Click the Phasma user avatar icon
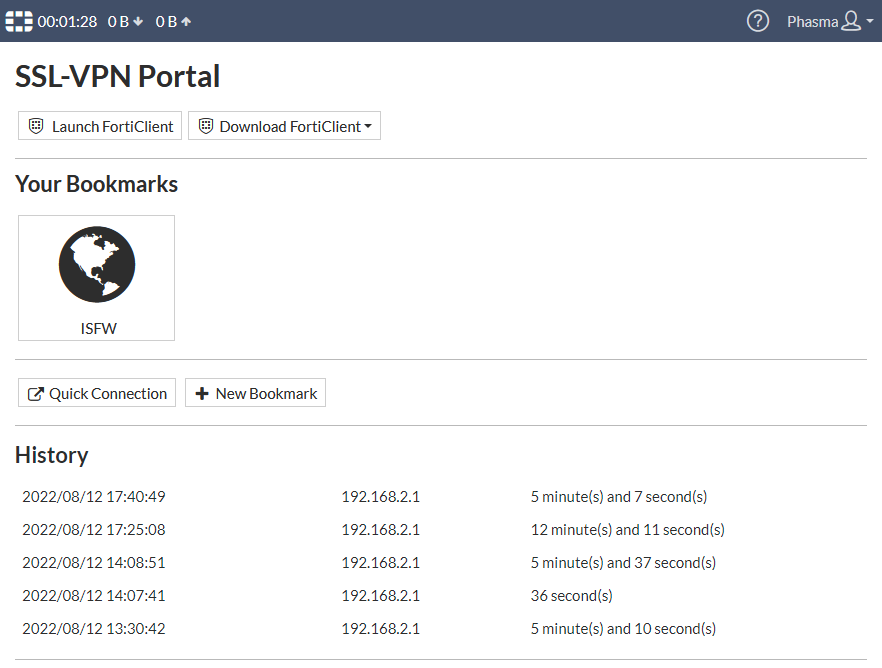The image size is (882, 668). tap(851, 21)
